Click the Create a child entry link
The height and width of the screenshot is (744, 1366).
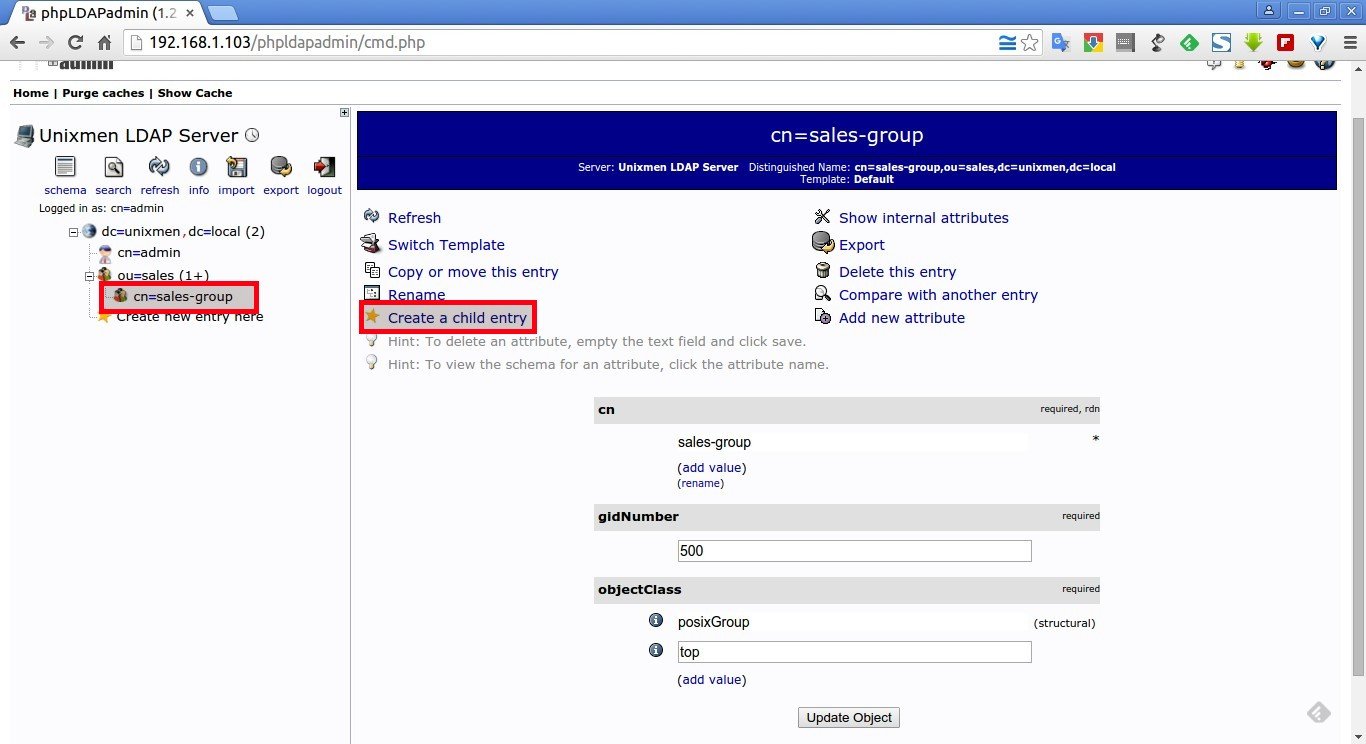(x=457, y=318)
